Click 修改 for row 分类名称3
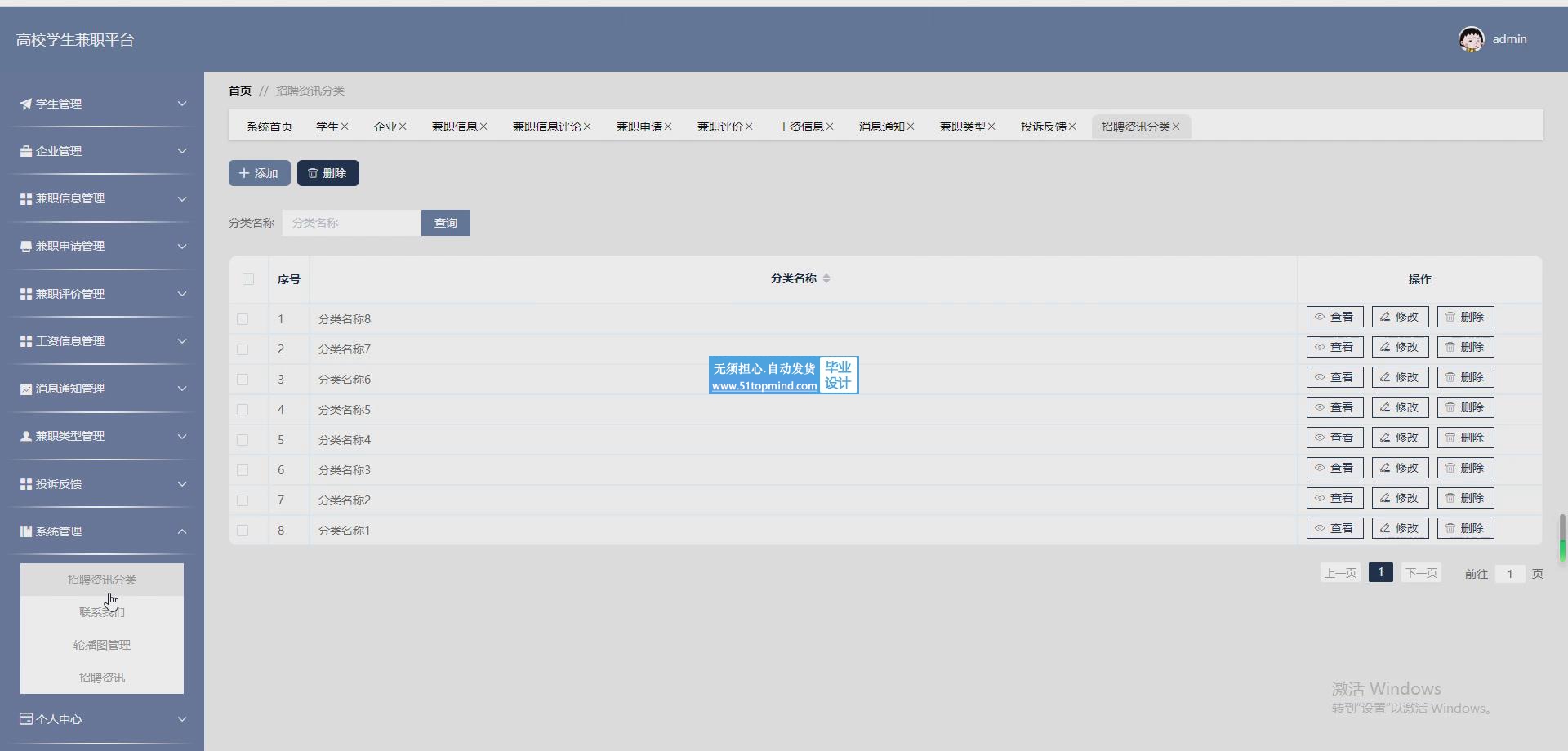Image resolution: width=1568 pixels, height=751 pixels. [1400, 468]
